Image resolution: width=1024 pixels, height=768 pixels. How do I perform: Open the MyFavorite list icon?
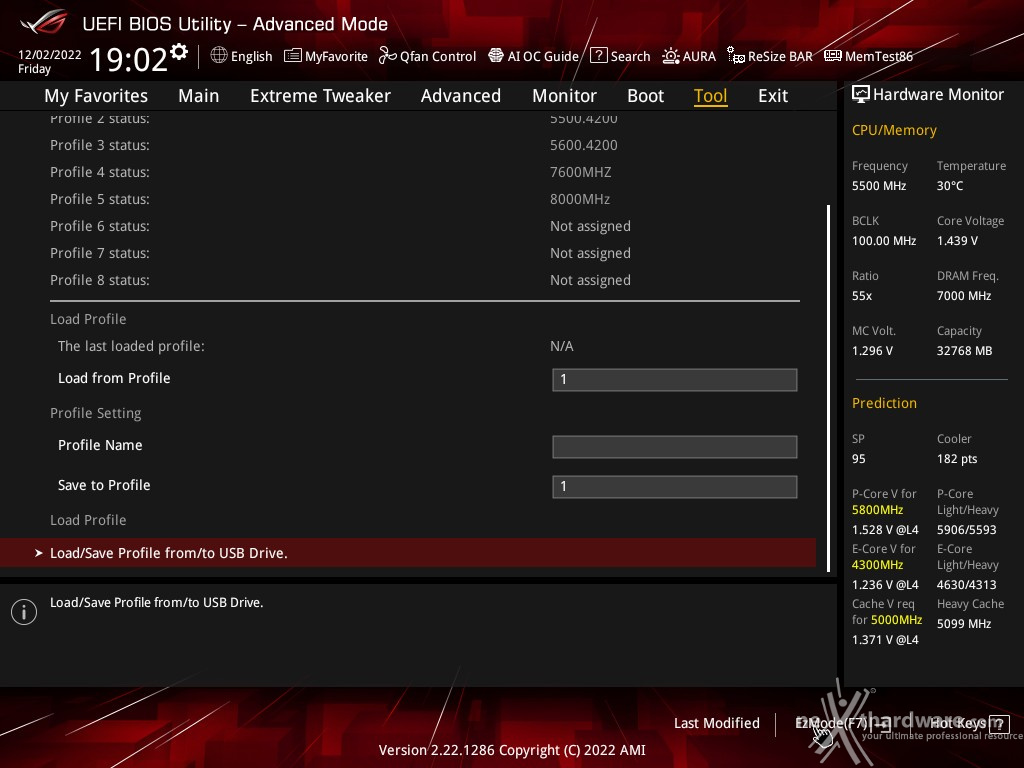pos(292,56)
